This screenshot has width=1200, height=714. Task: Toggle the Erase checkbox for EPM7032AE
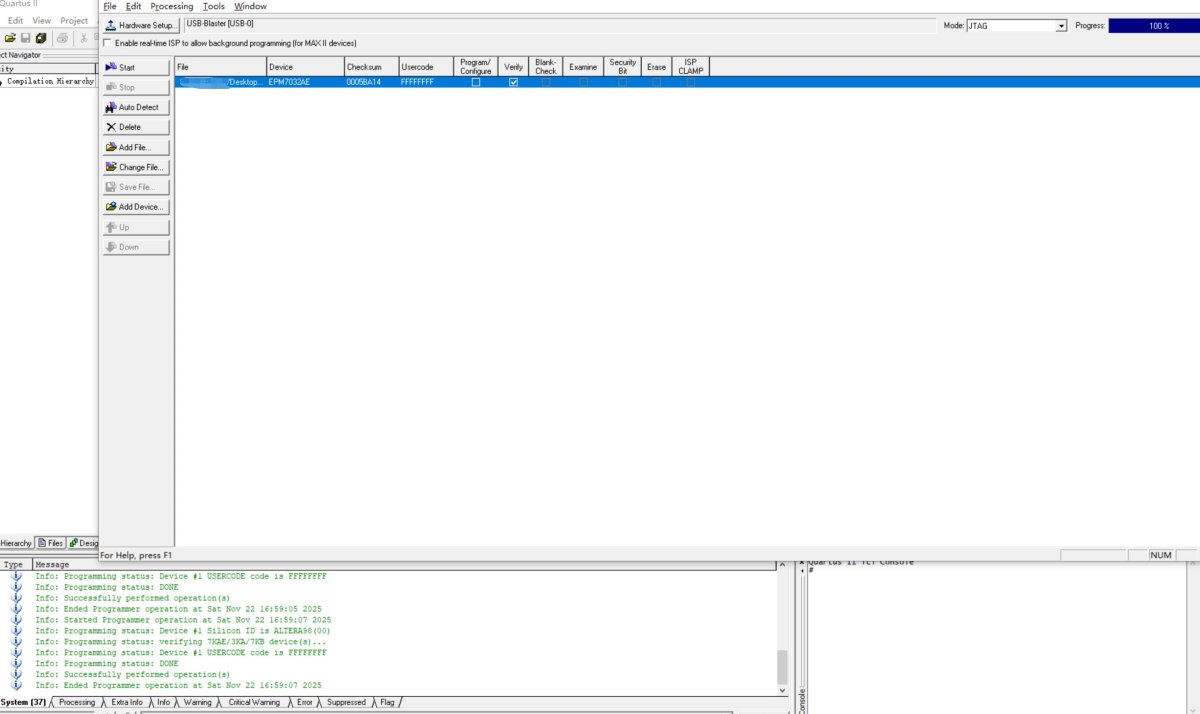656,82
